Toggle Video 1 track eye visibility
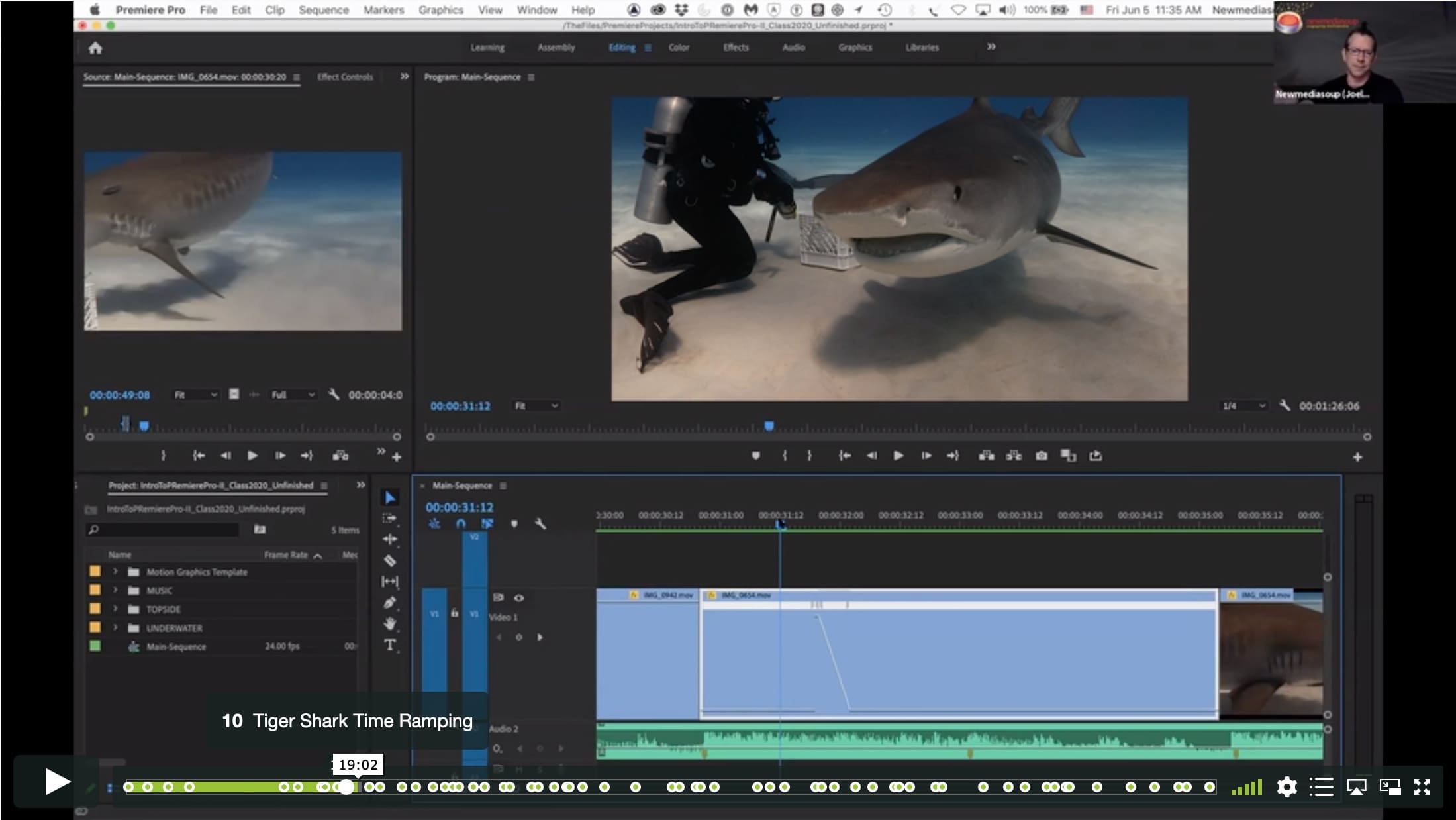Viewport: 1456px width, 820px height. [519, 598]
